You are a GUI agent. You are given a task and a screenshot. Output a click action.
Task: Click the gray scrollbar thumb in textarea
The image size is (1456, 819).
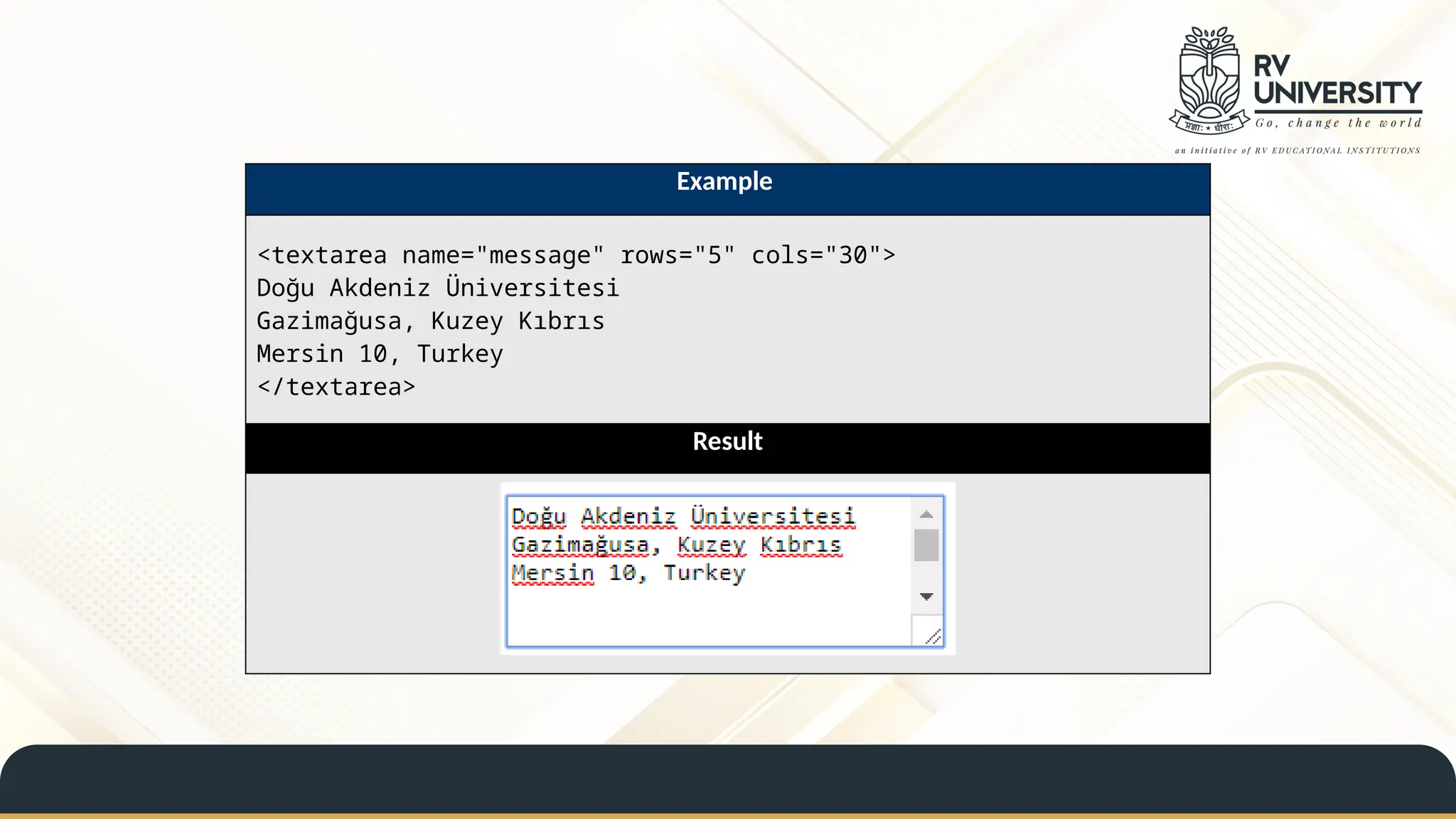coord(926,545)
